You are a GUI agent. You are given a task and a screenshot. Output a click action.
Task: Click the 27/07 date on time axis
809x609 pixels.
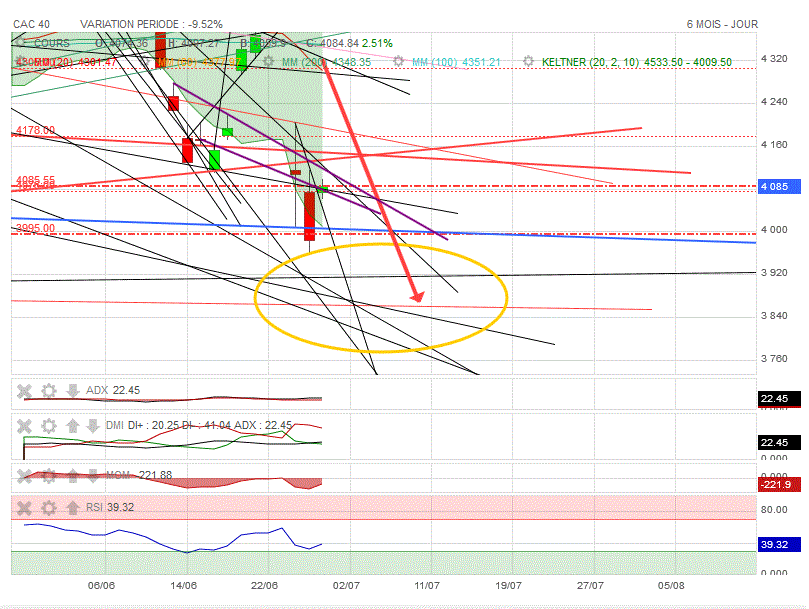coord(590,585)
